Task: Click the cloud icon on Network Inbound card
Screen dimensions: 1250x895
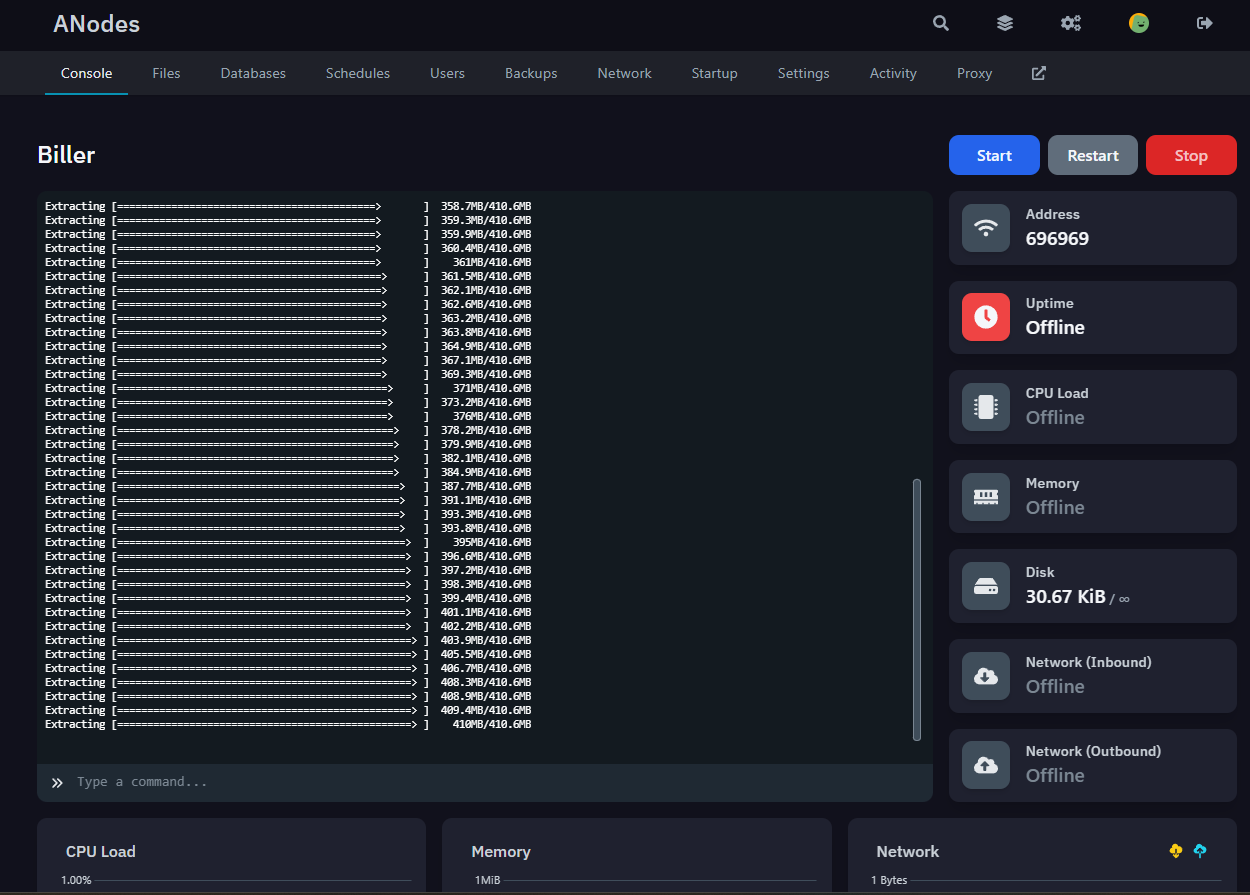Action: point(985,676)
